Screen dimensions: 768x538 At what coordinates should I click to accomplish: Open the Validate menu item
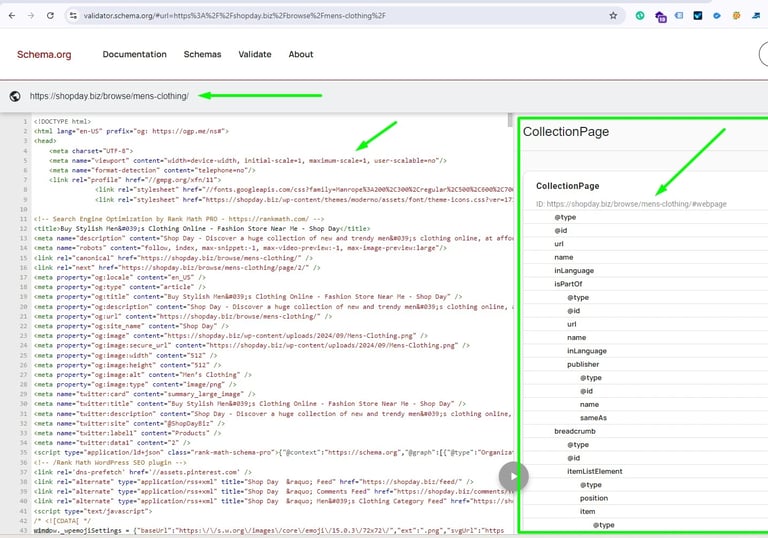[255, 54]
